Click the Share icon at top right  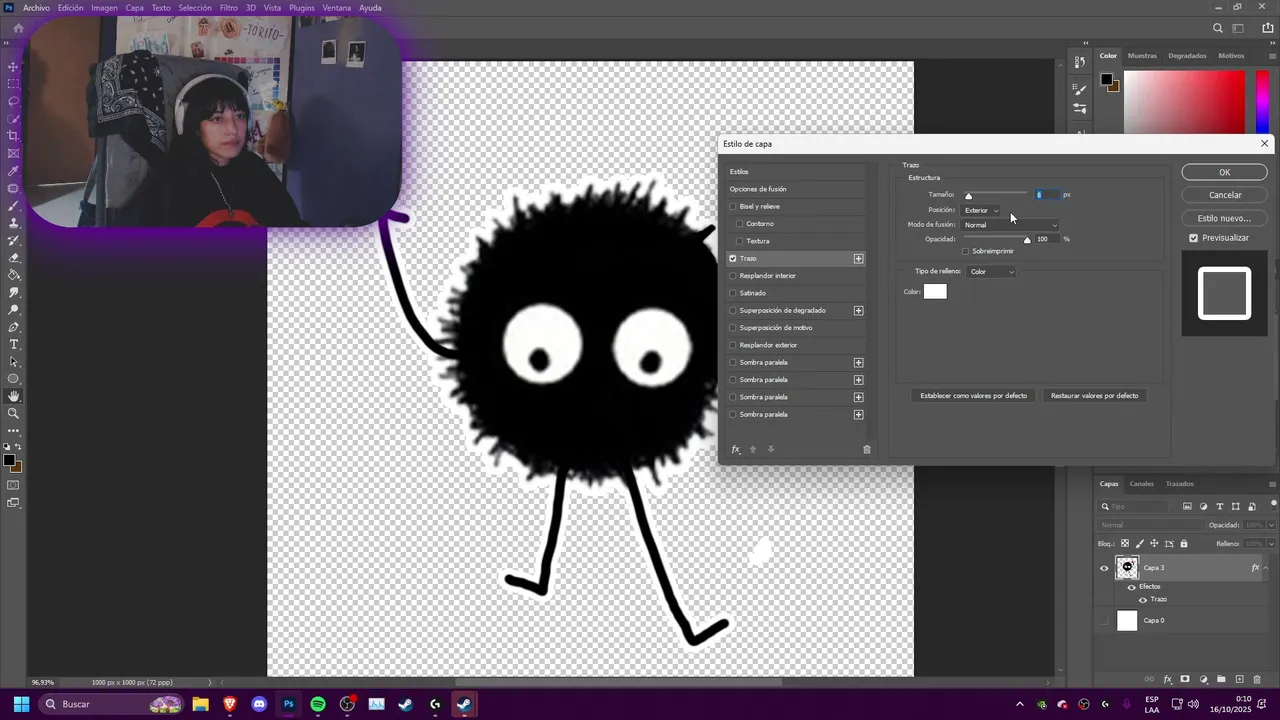click(1268, 28)
